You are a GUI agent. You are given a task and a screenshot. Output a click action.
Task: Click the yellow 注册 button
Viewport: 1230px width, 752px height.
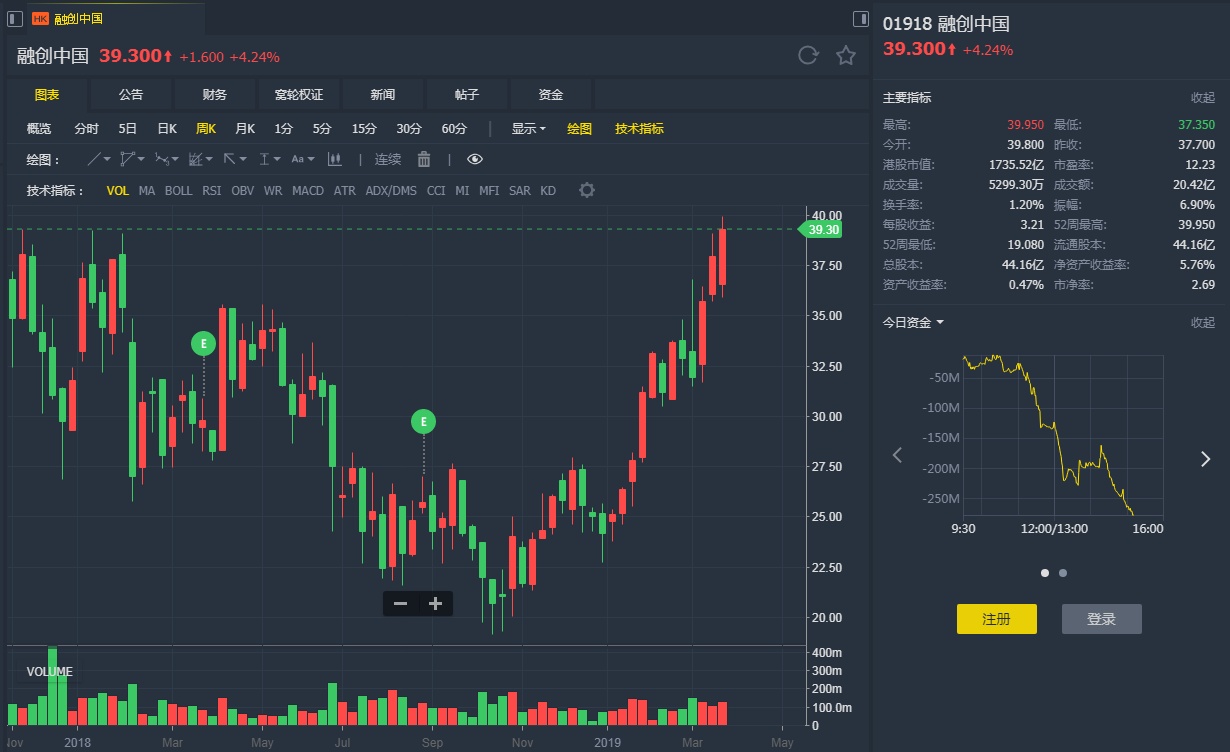tap(996, 619)
